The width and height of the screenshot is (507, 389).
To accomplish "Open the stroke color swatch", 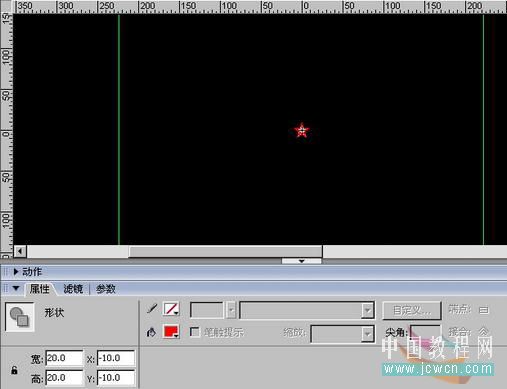I will click(x=171, y=309).
